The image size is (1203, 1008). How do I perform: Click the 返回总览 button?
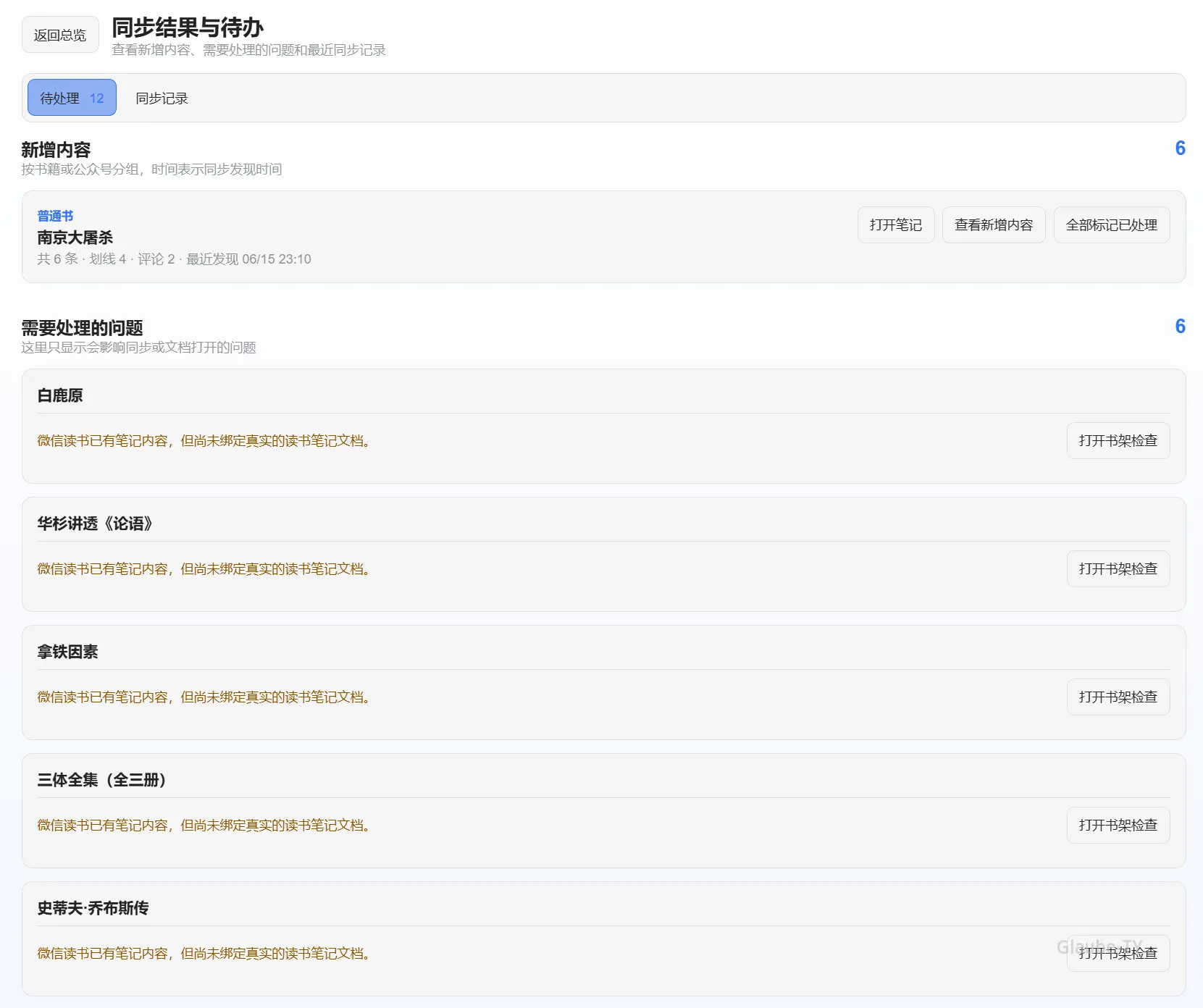[60, 35]
